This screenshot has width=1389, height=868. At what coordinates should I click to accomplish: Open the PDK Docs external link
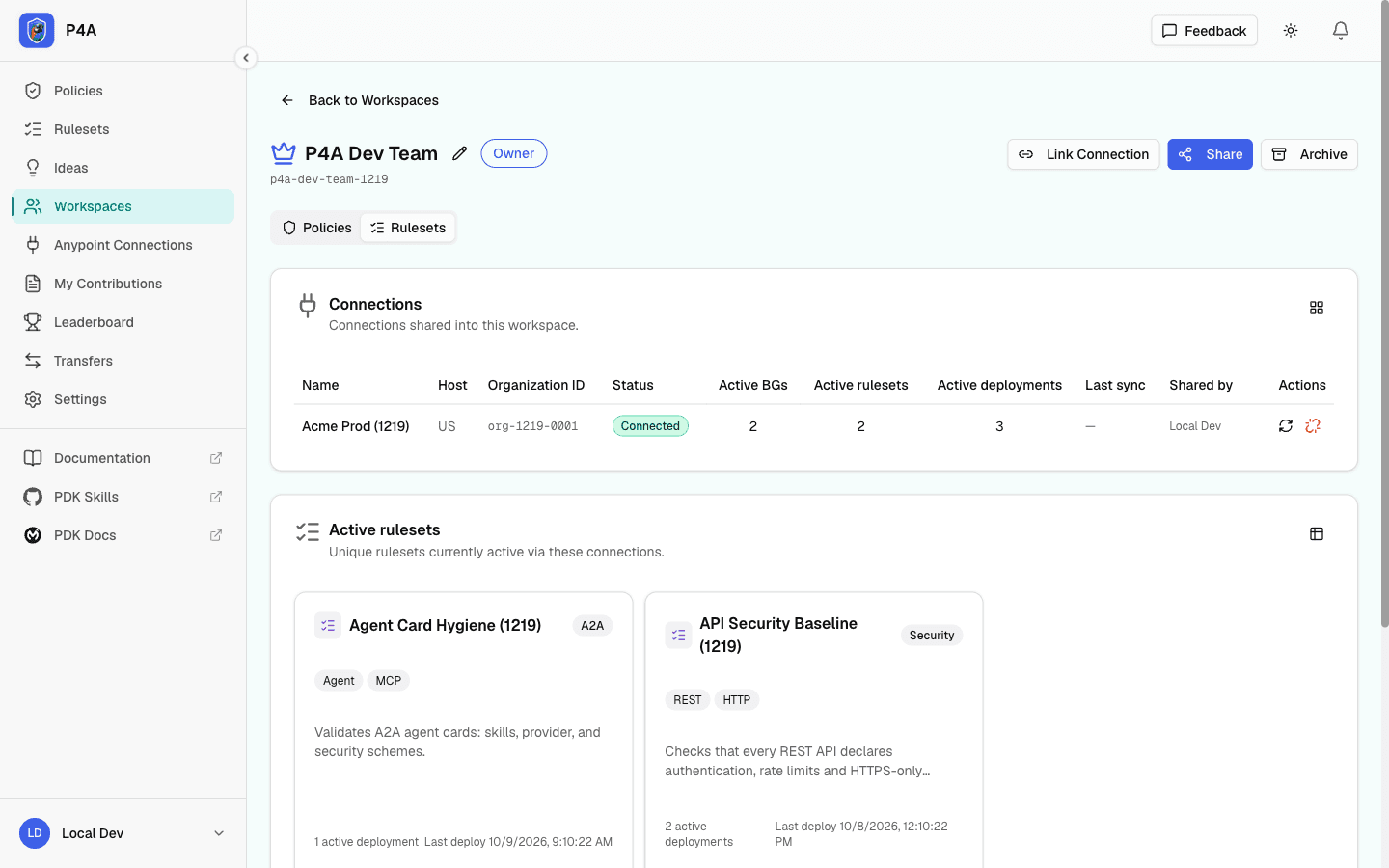123,535
